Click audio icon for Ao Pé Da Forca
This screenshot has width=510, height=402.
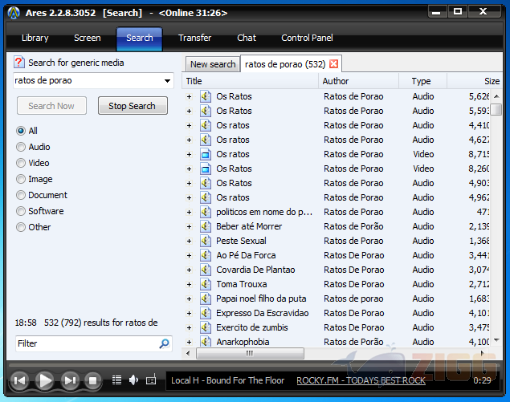click(206, 255)
